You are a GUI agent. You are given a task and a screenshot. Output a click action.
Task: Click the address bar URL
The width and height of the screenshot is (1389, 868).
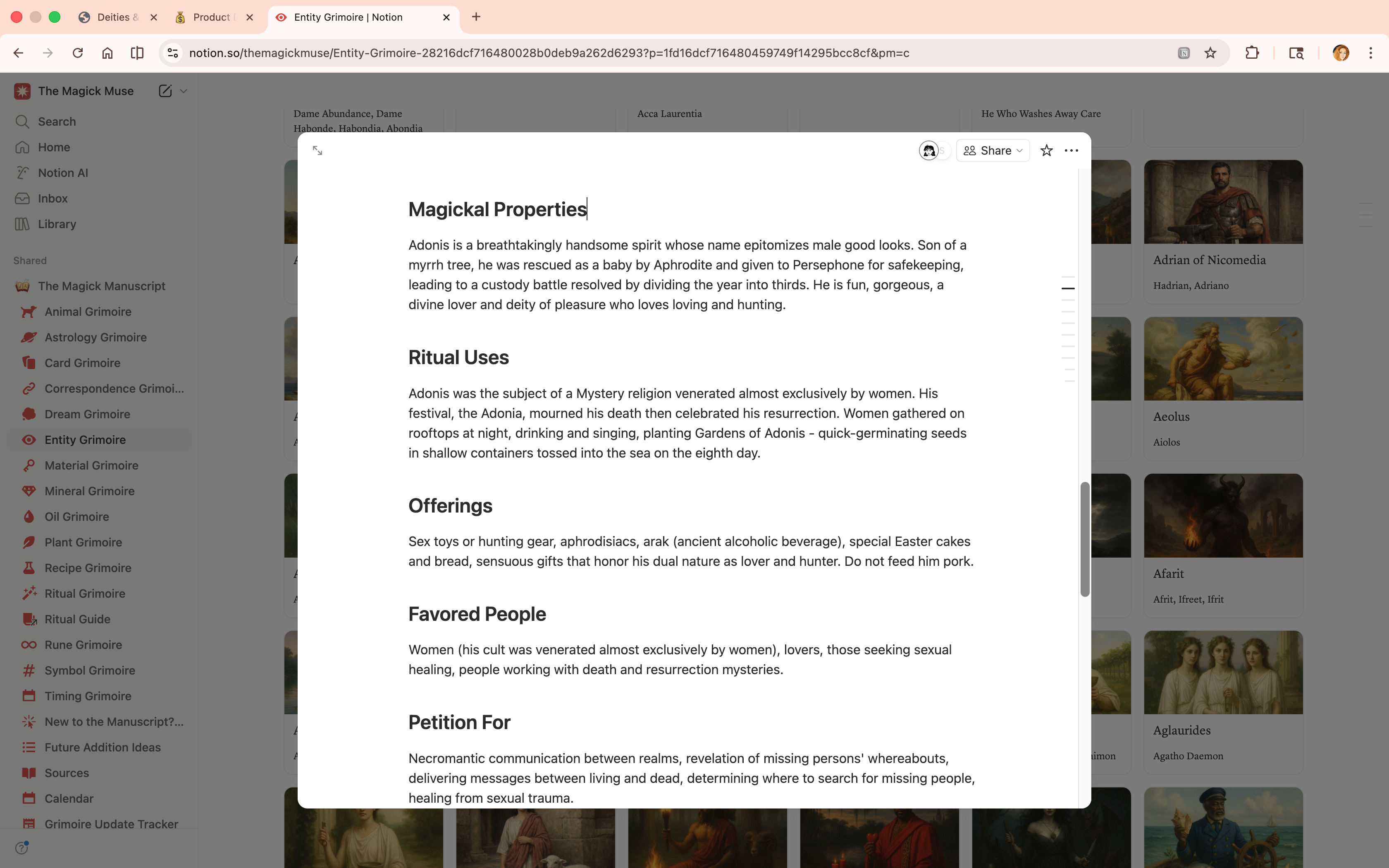tap(549, 53)
